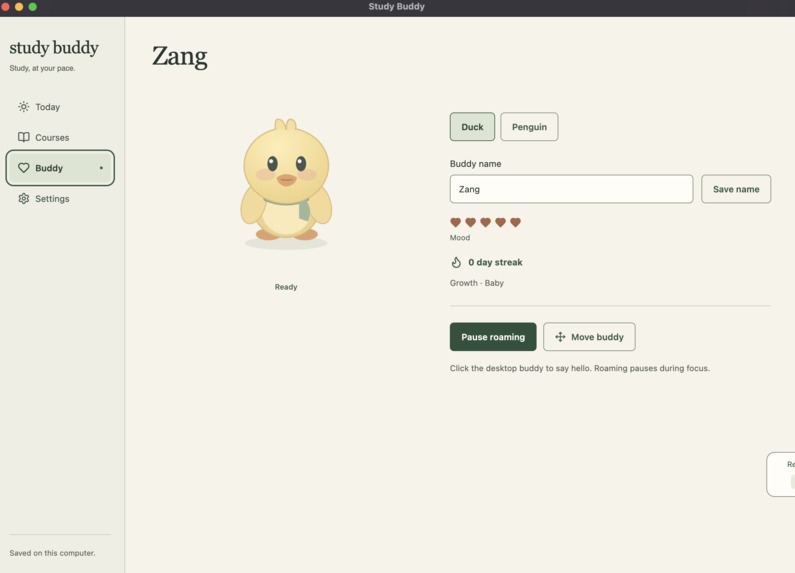Open the Settings page
The width and height of the screenshot is (795, 573).
[60, 199]
